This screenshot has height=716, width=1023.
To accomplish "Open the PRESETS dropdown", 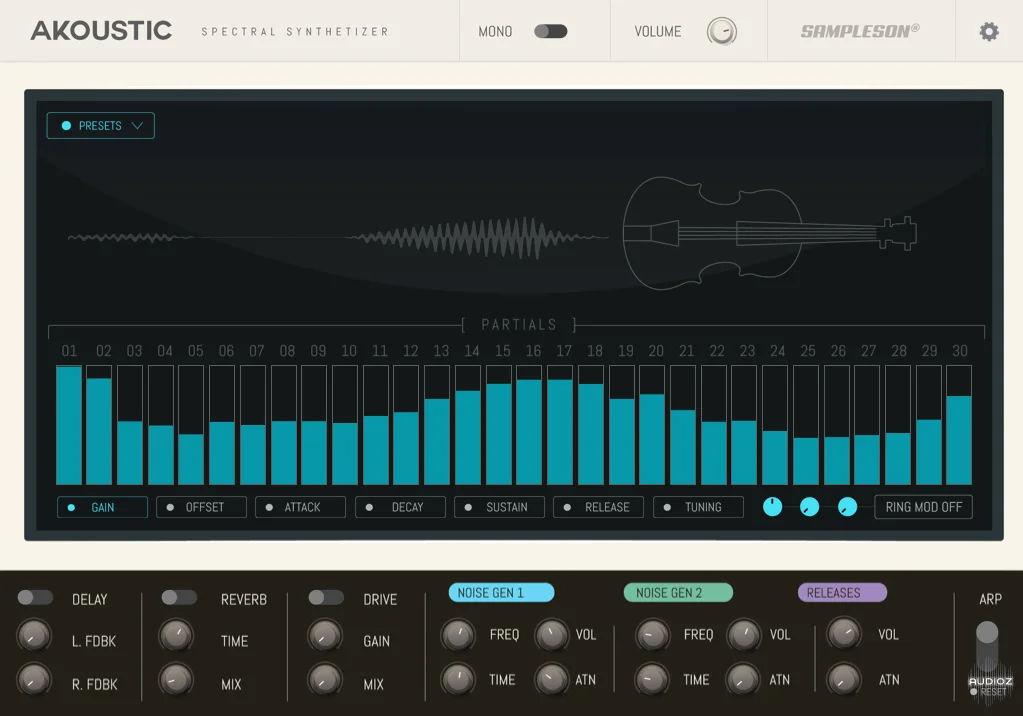I will coord(100,125).
